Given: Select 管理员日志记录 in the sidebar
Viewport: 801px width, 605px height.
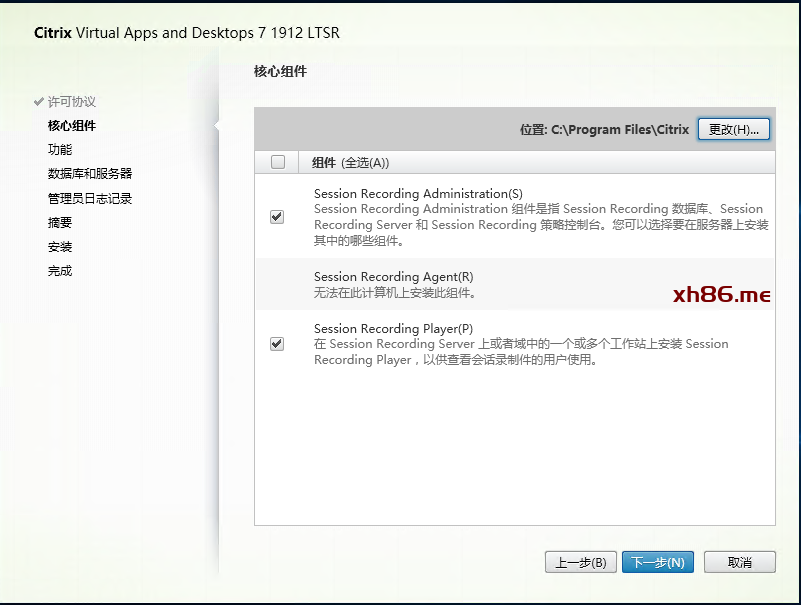Looking at the screenshot, I should (90, 198).
